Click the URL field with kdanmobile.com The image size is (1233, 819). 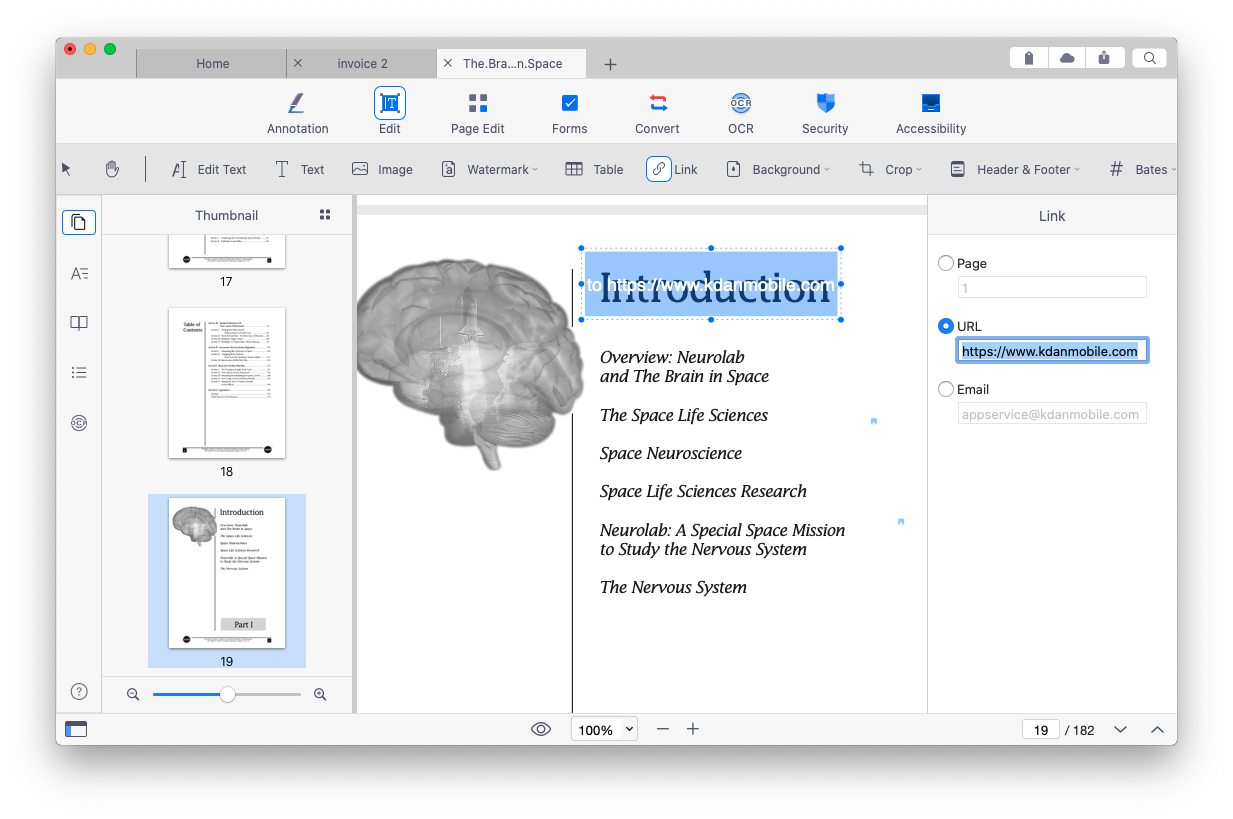(1052, 351)
